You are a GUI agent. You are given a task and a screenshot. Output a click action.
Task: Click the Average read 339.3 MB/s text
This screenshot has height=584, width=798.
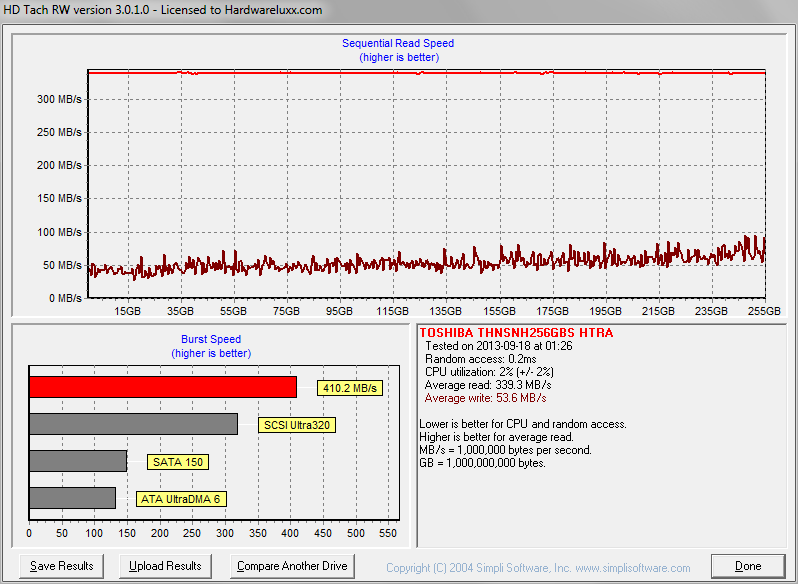[x=488, y=385]
